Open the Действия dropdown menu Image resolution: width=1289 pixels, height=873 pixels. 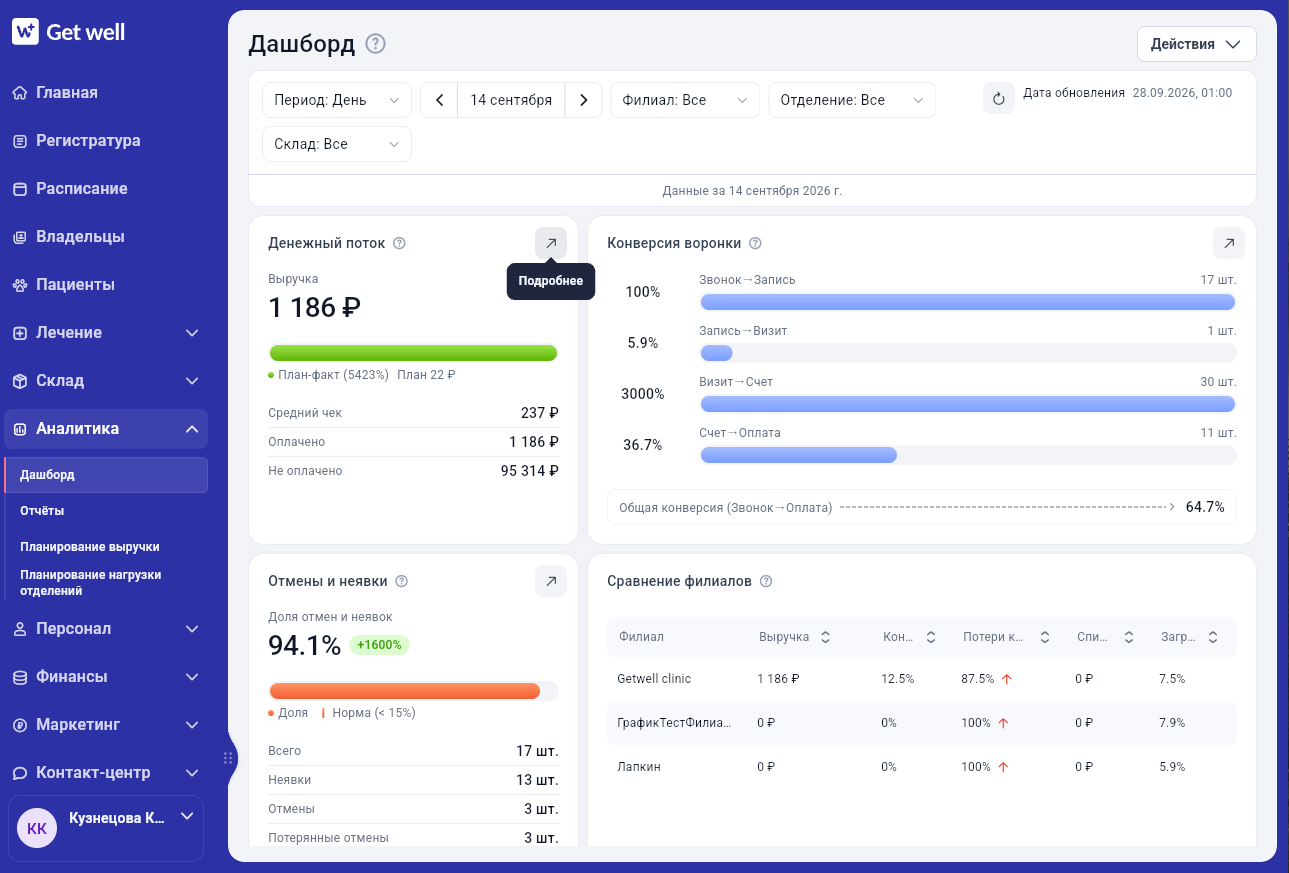point(1197,44)
